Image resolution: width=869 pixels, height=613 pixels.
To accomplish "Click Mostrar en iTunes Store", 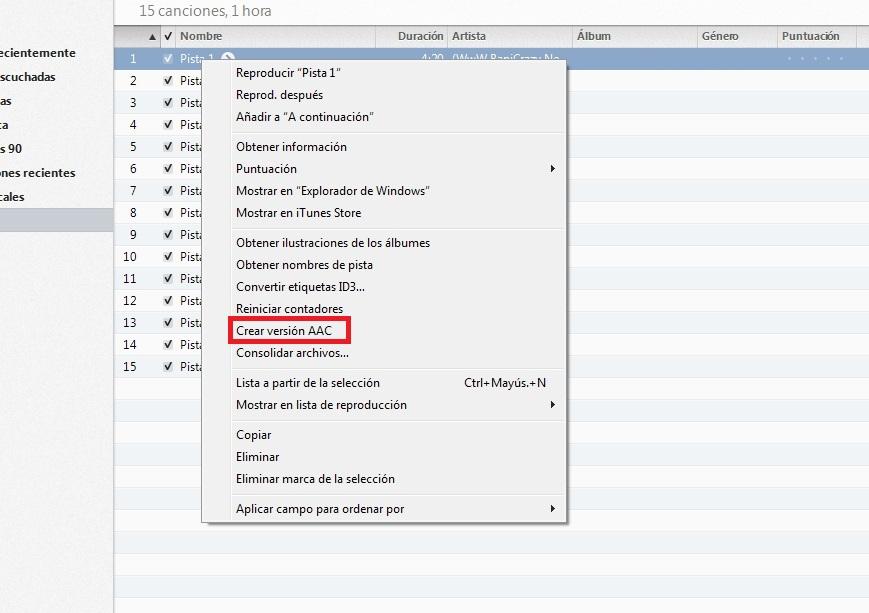I will (298, 213).
